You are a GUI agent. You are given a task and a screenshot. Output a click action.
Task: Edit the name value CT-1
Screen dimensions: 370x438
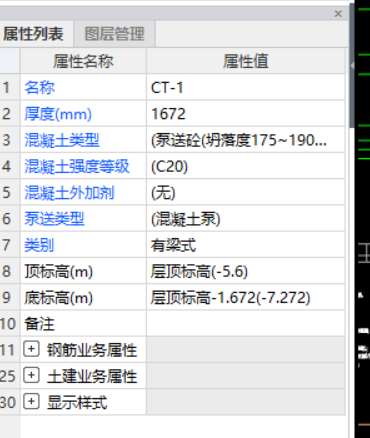point(246,87)
